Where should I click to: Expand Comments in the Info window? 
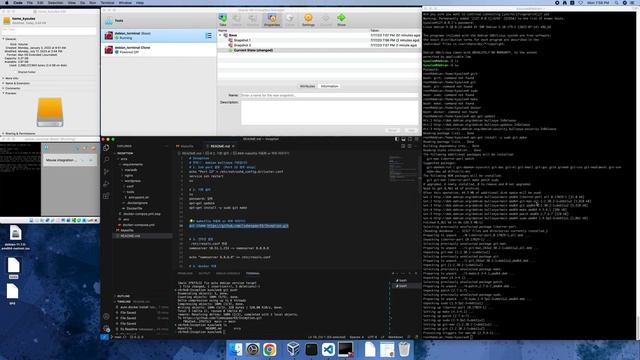click(x=4, y=88)
